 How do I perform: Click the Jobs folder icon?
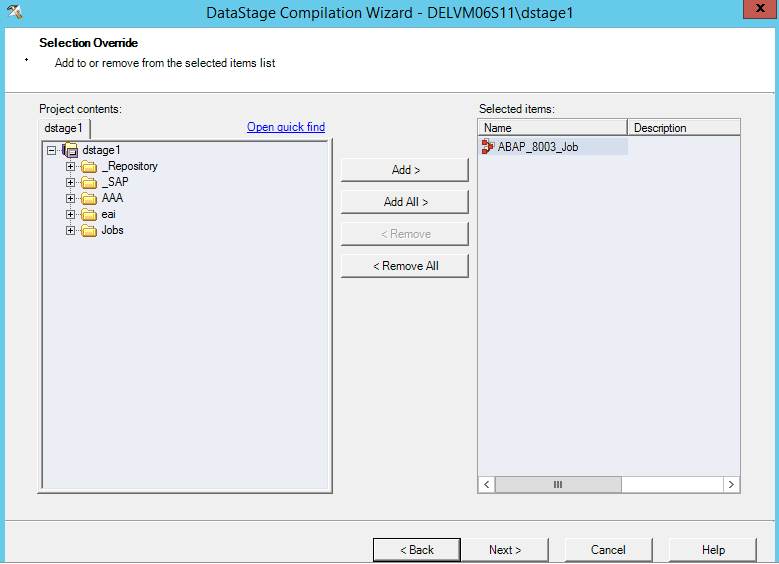89,231
